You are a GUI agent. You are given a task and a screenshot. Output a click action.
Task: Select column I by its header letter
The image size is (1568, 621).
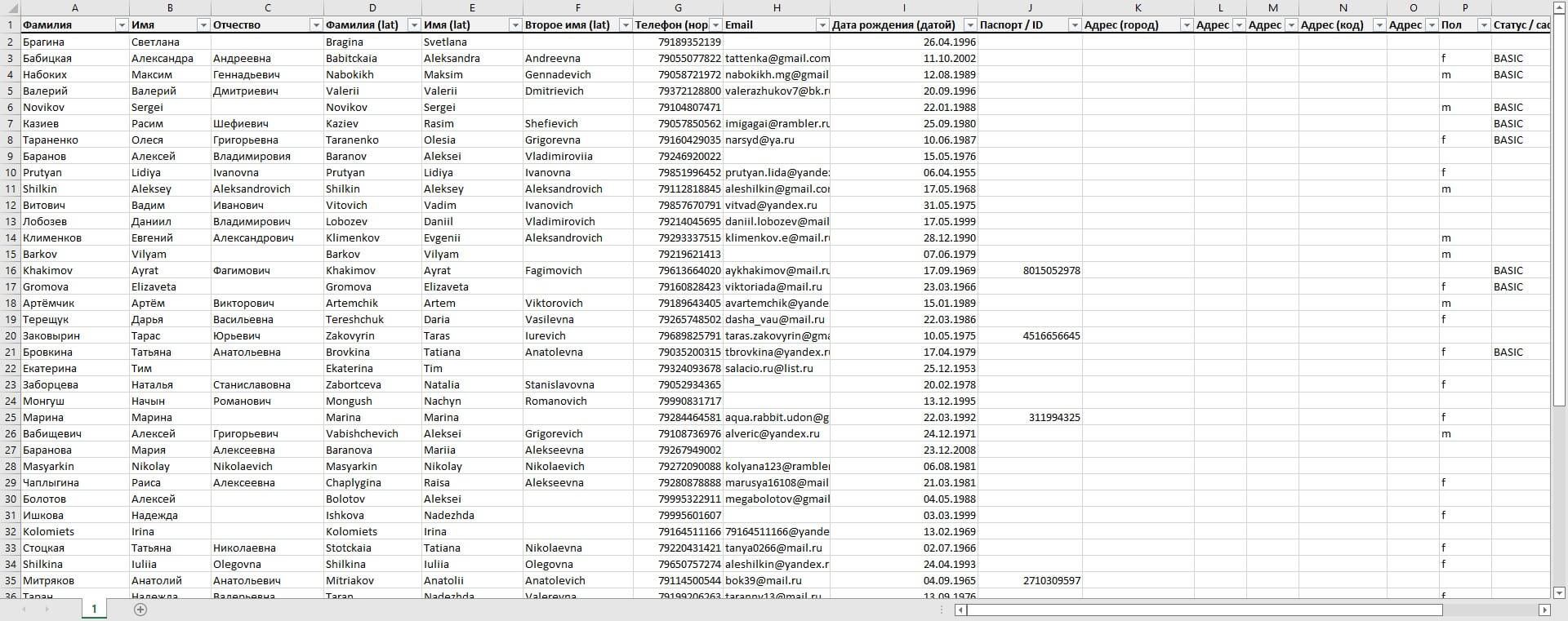tap(904, 8)
